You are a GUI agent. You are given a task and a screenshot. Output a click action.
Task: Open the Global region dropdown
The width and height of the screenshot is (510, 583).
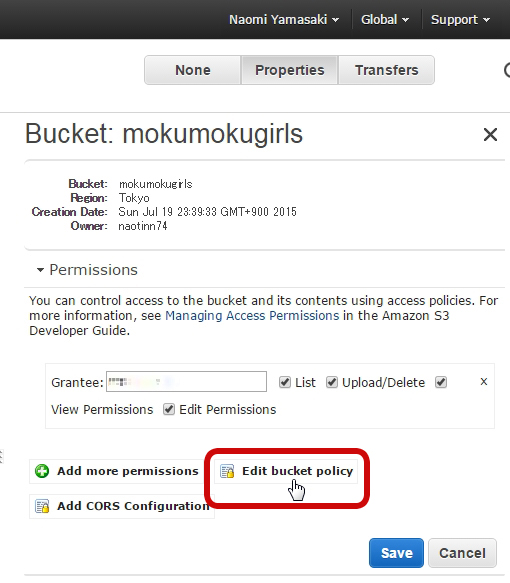click(385, 19)
